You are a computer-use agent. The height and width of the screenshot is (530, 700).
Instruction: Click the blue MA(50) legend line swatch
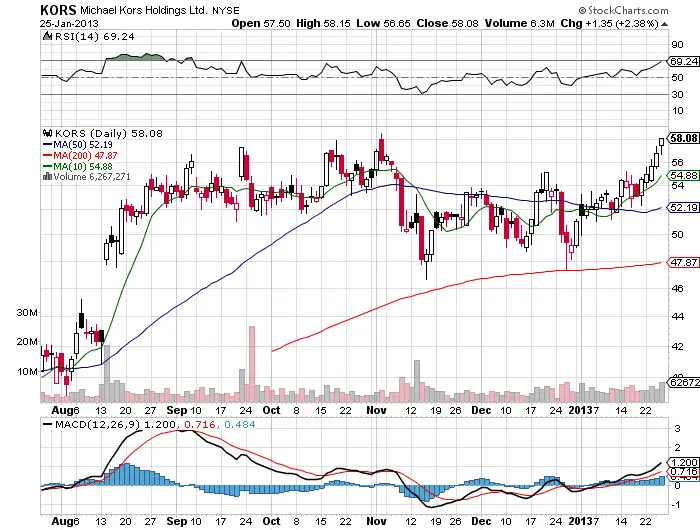point(47,145)
